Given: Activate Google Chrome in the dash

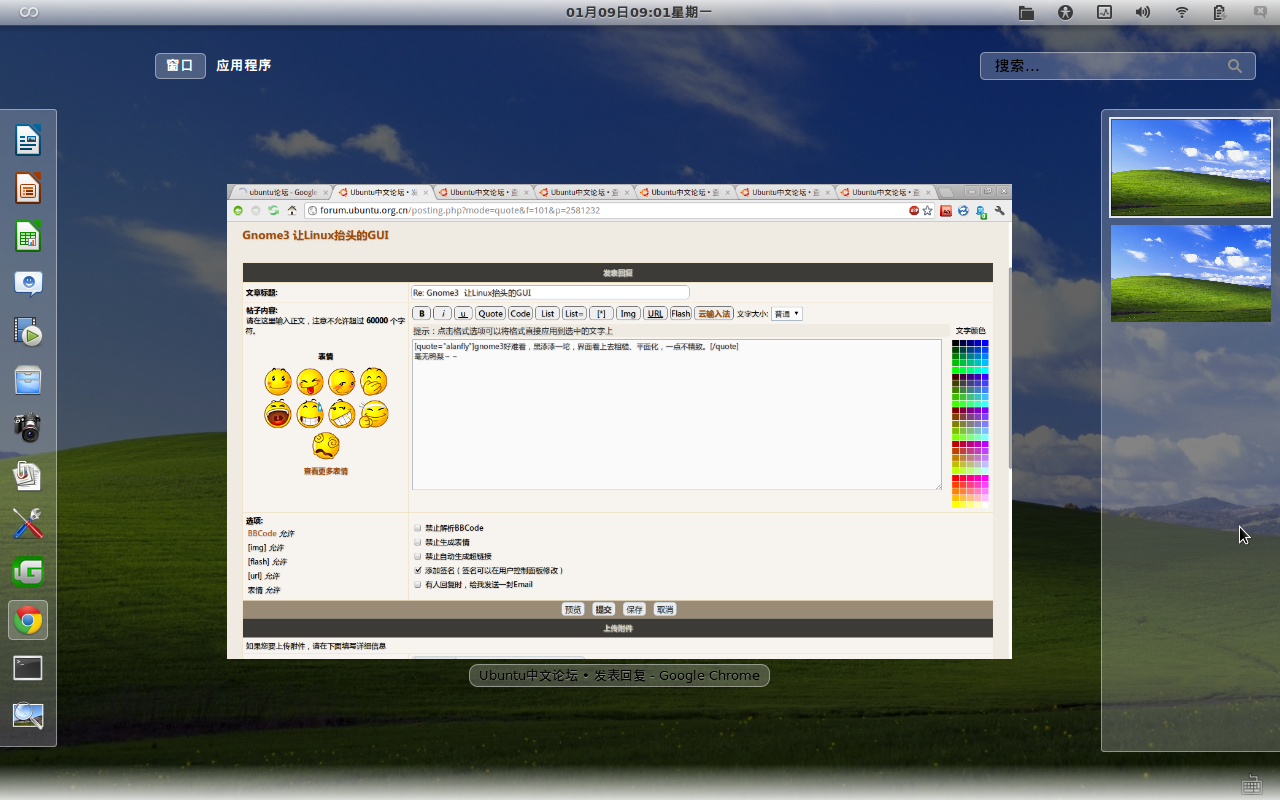Looking at the screenshot, I should click(28, 620).
